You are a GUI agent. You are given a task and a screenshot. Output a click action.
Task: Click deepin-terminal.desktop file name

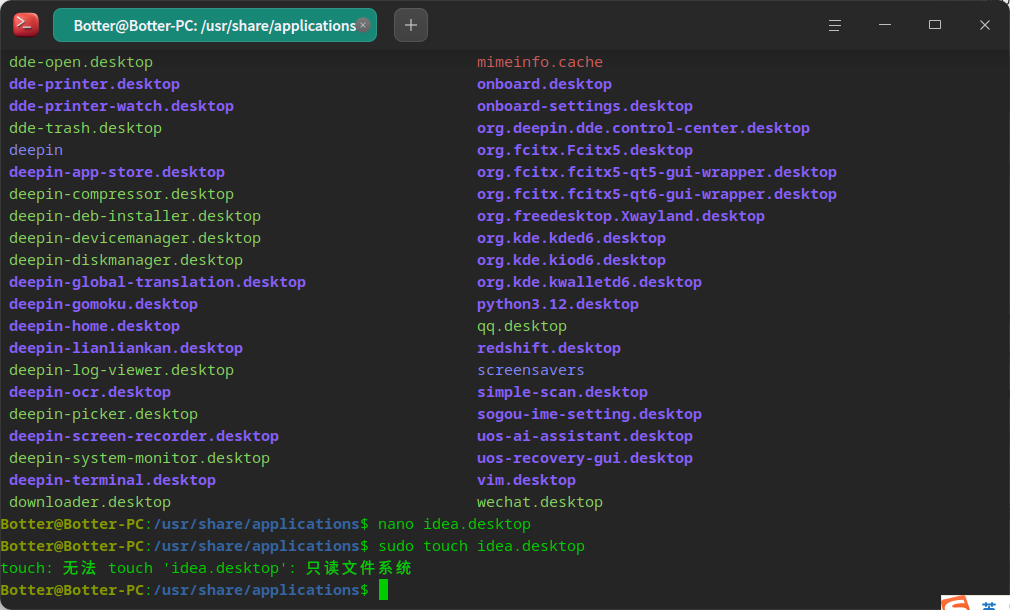pyautogui.click(x=113, y=480)
